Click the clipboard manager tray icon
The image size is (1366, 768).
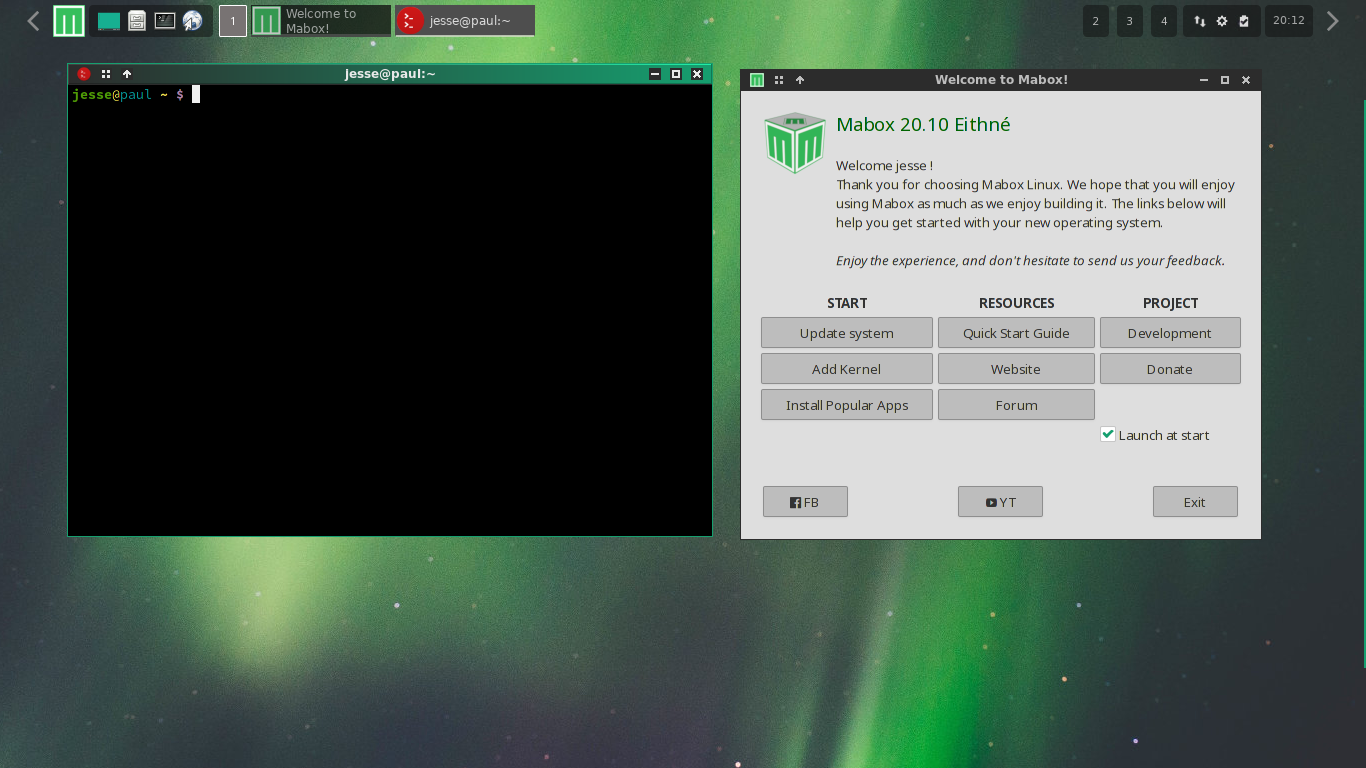(1244, 21)
